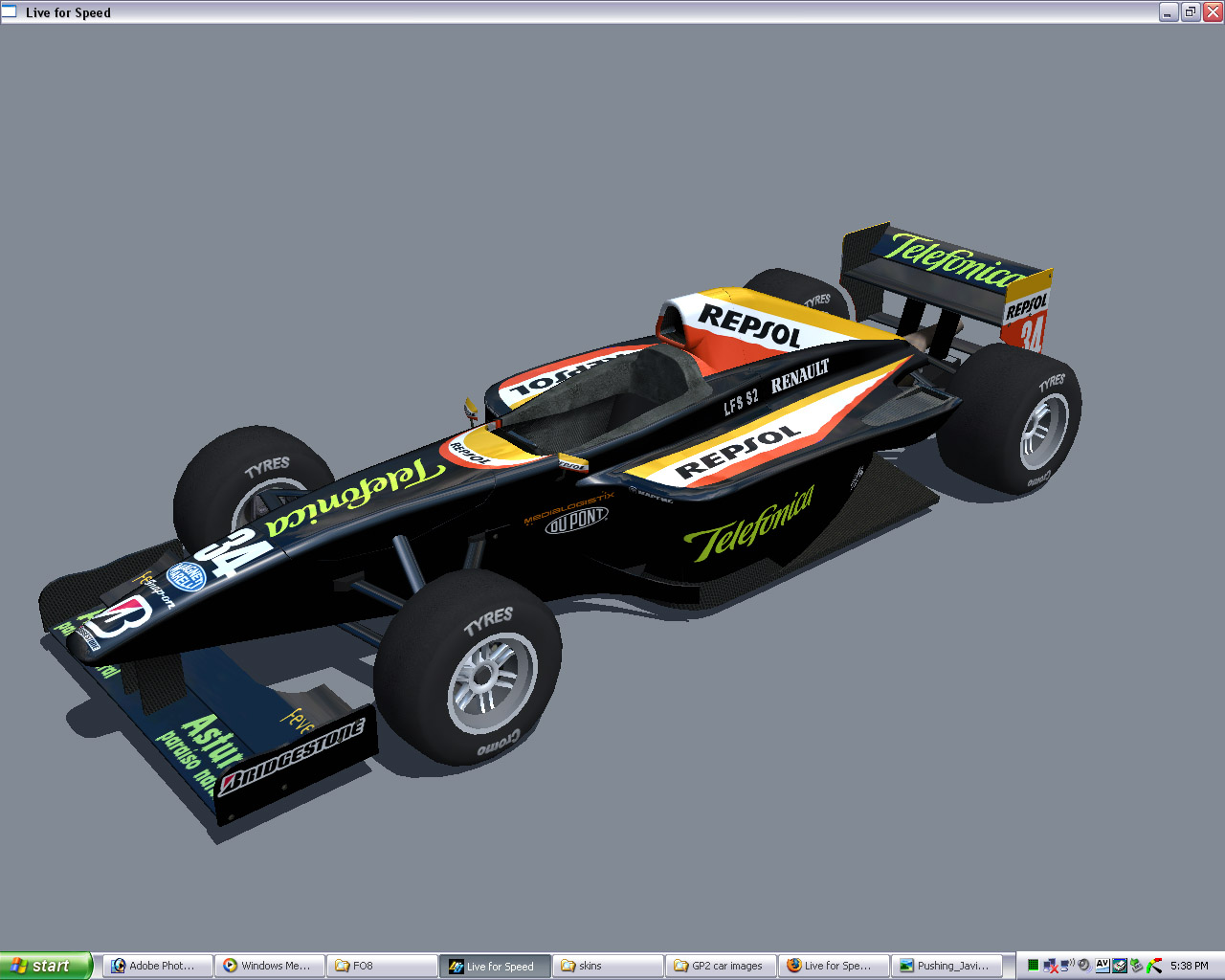Viewport: 1225px width, 980px height.
Task: Switch to Adobe Photoshop in the taskbar
Action: [158, 966]
